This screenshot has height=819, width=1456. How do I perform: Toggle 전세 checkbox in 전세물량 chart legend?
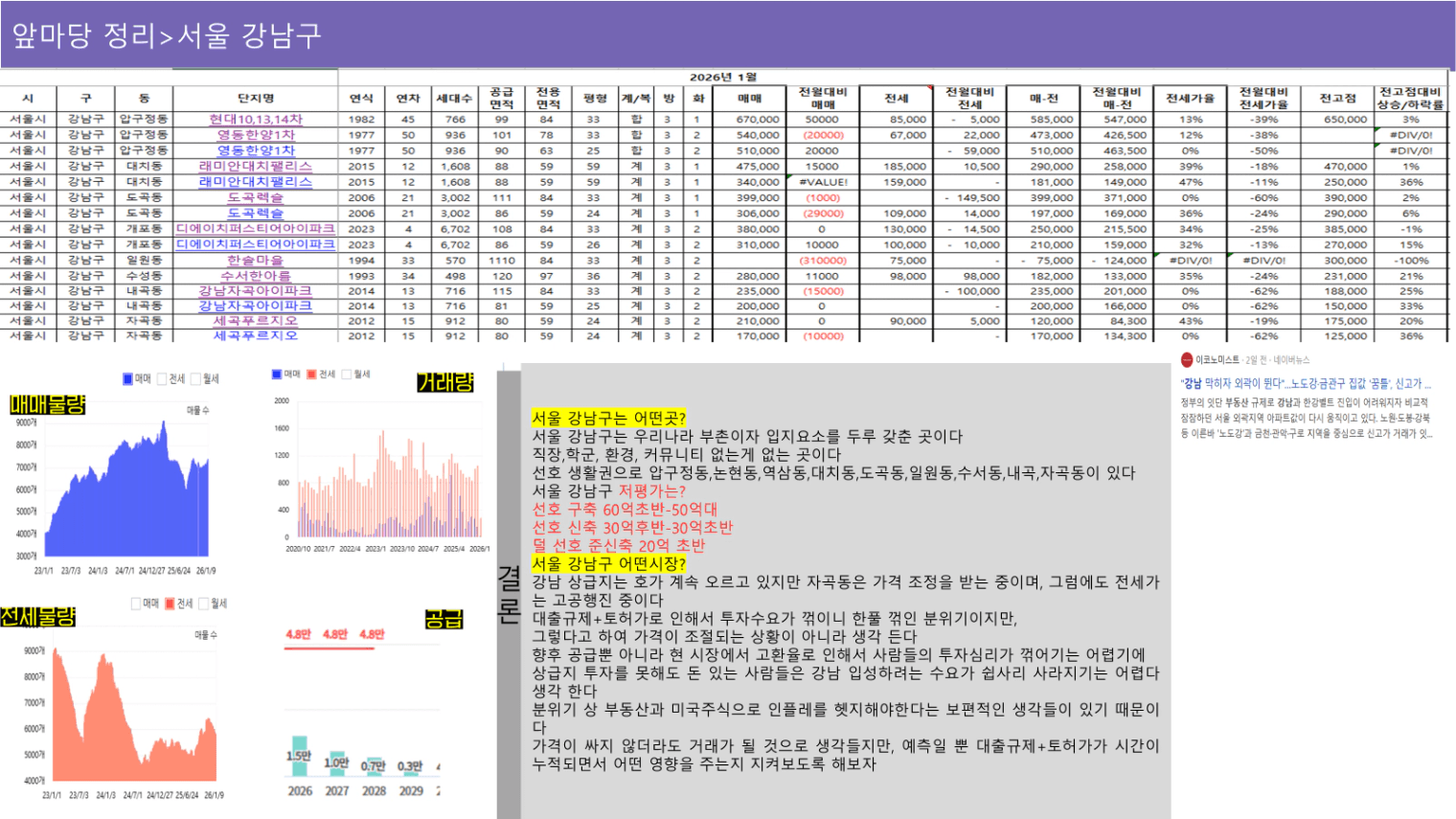170,603
